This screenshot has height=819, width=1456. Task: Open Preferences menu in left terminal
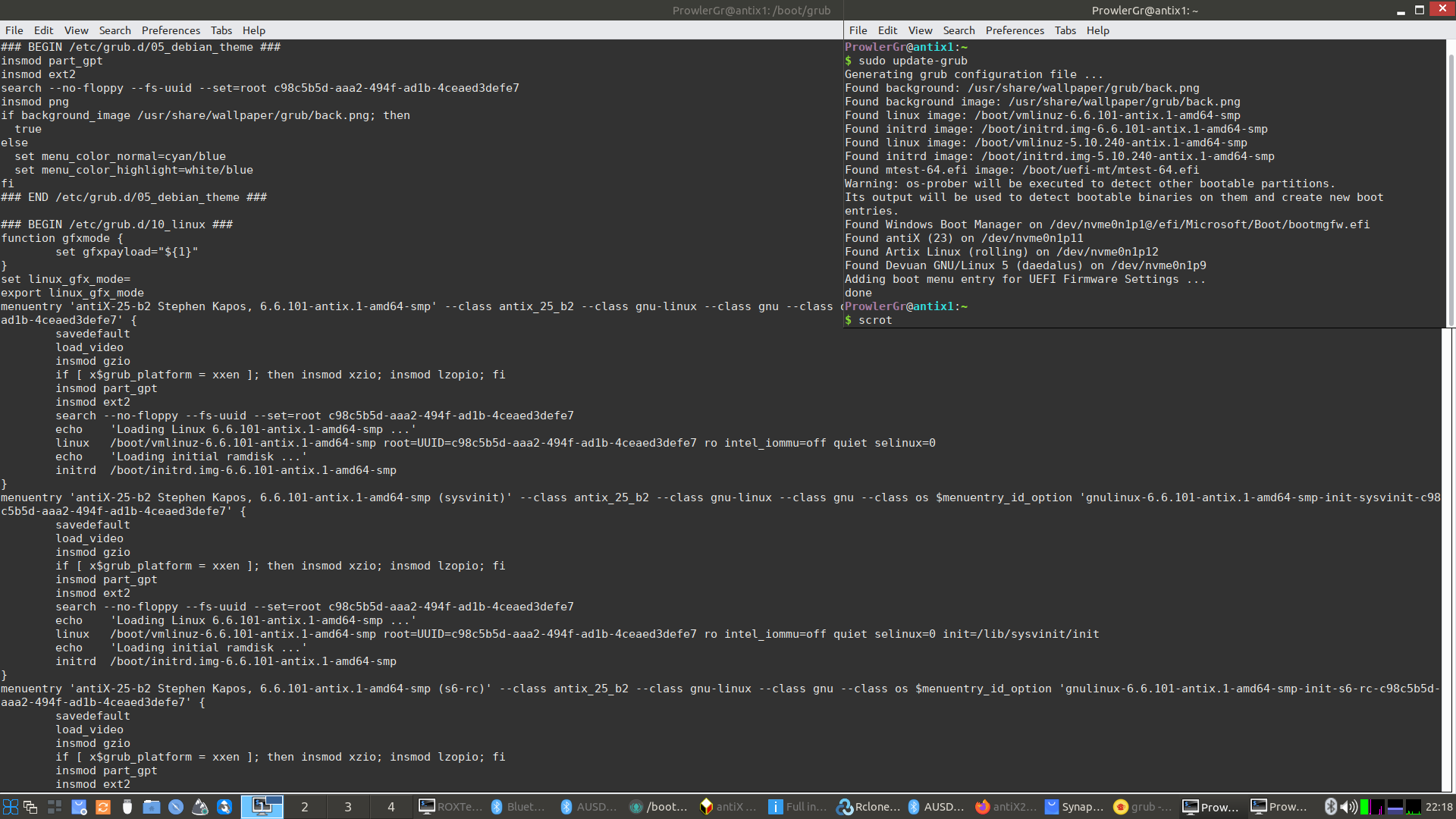point(171,30)
